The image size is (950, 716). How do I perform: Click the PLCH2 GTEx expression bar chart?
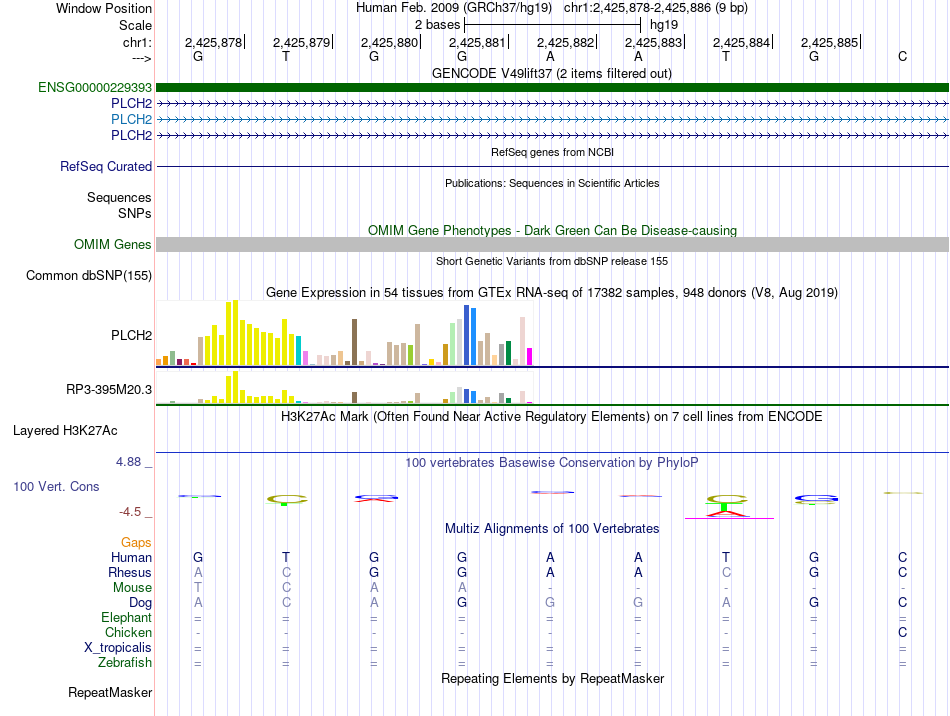(x=344, y=333)
